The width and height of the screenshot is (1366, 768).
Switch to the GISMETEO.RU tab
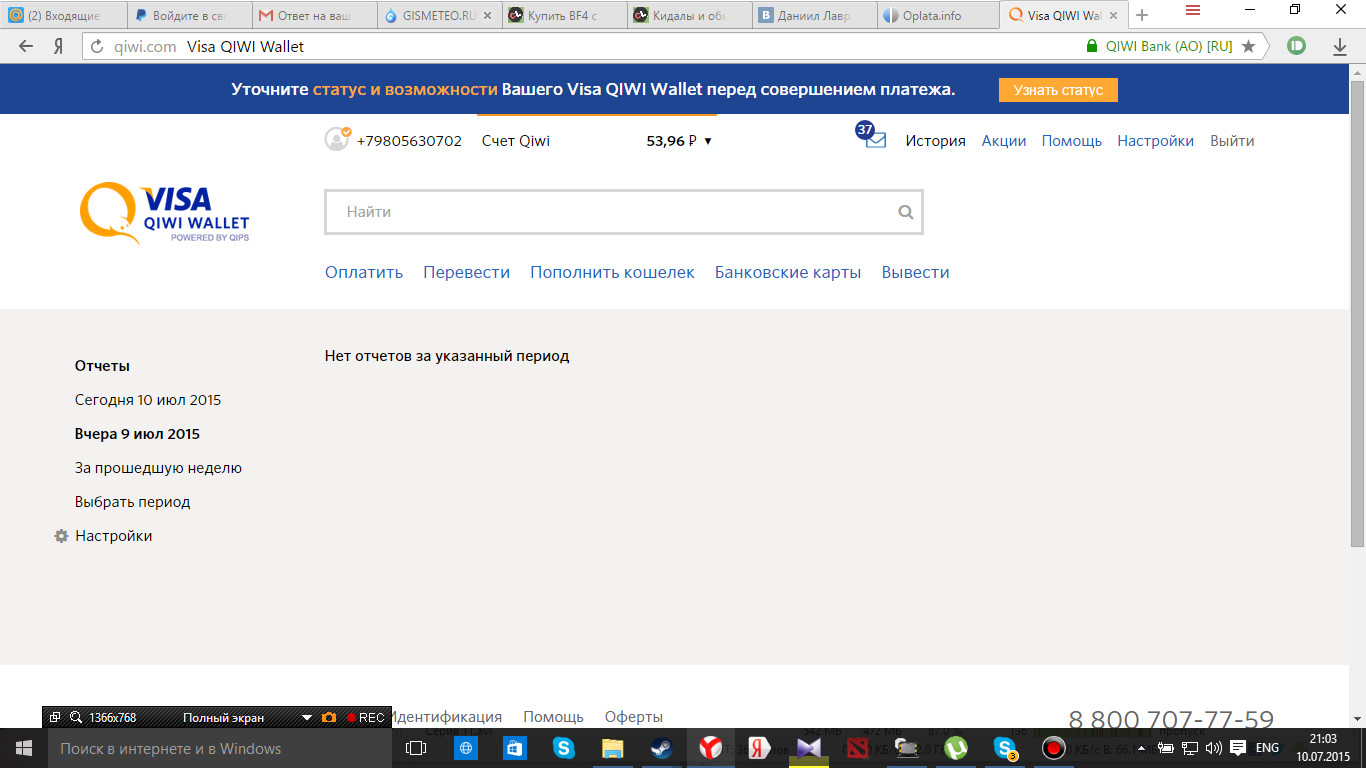(x=440, y=15)
